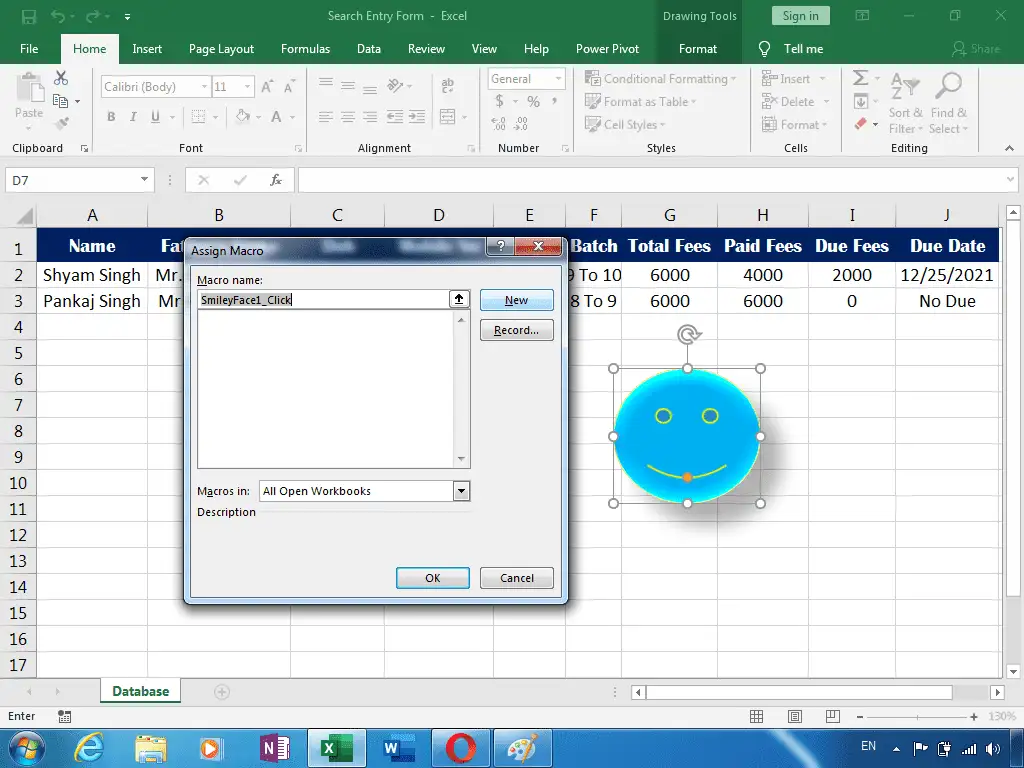This screenshot has width=1024, height=768.
Task: Click the Insert Function fx icon
Action: 276,180
